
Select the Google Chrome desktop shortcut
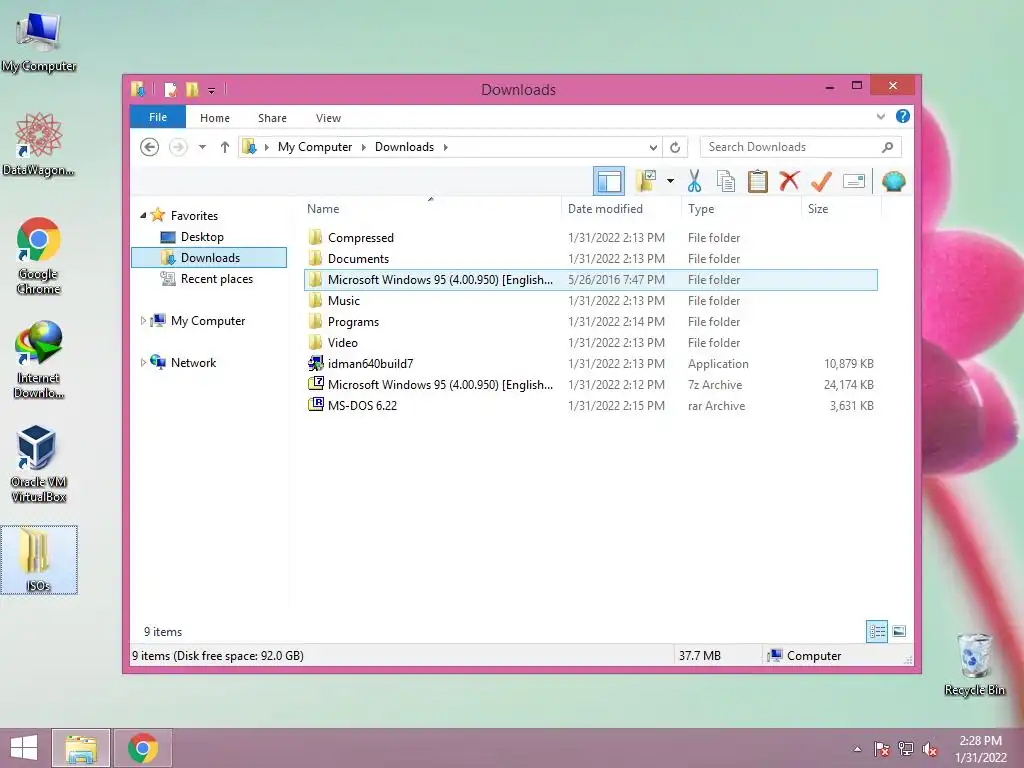tap(39, 256)
